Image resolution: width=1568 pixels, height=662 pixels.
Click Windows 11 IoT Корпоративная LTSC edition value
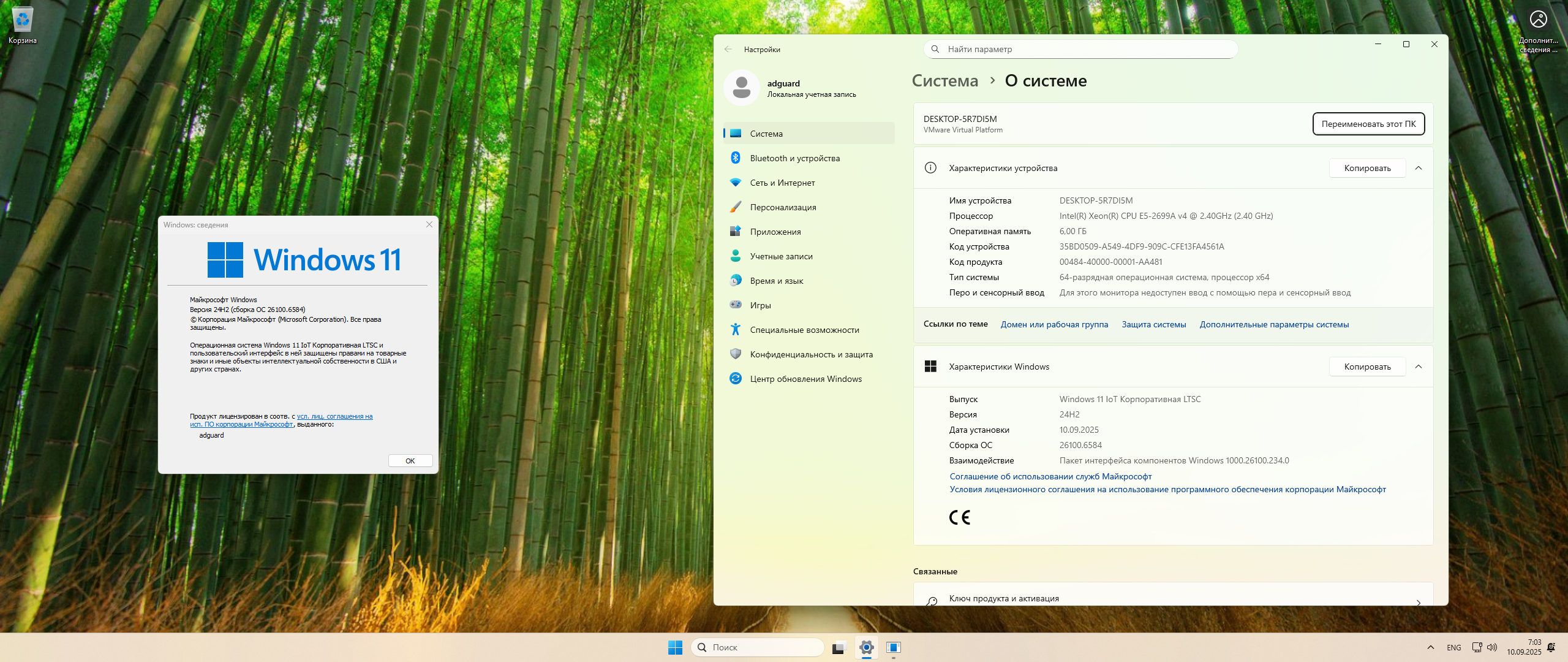click(1130, 399)
